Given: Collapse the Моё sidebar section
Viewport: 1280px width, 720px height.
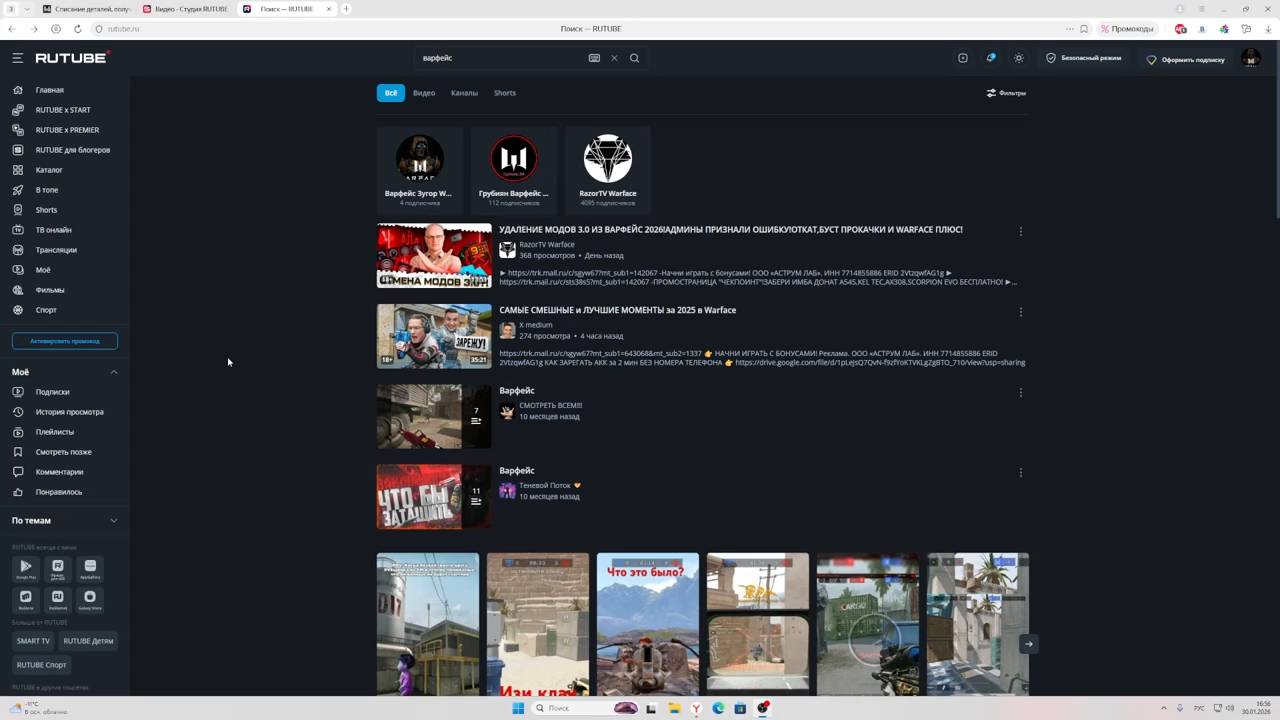Looking at the screenshot, I should [x=113, y=372].
